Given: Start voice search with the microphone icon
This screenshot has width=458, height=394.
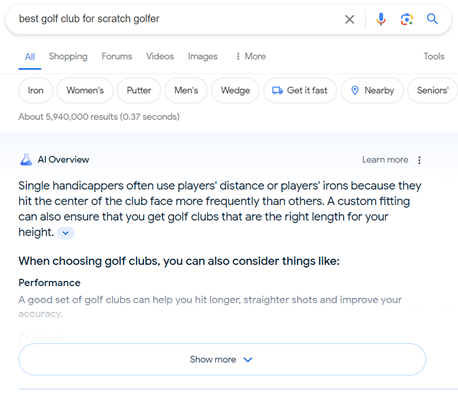Looking at the screenshot, I should pyautogui.click(x=381, y=19).
